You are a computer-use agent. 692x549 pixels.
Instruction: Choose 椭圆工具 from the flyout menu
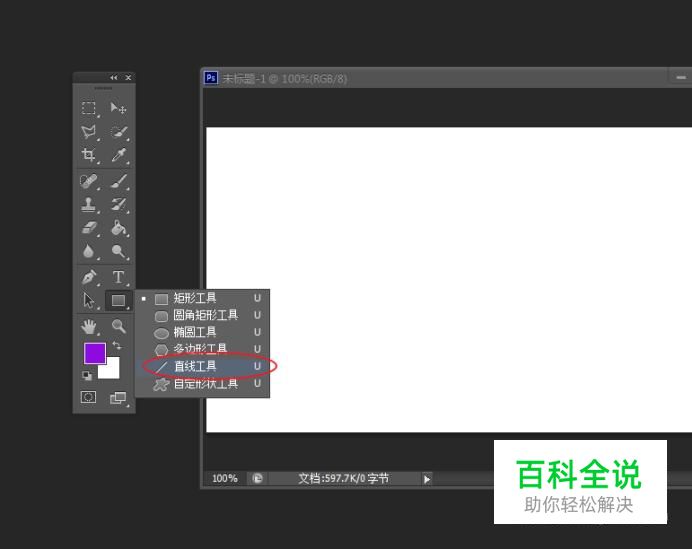point(203,332)
